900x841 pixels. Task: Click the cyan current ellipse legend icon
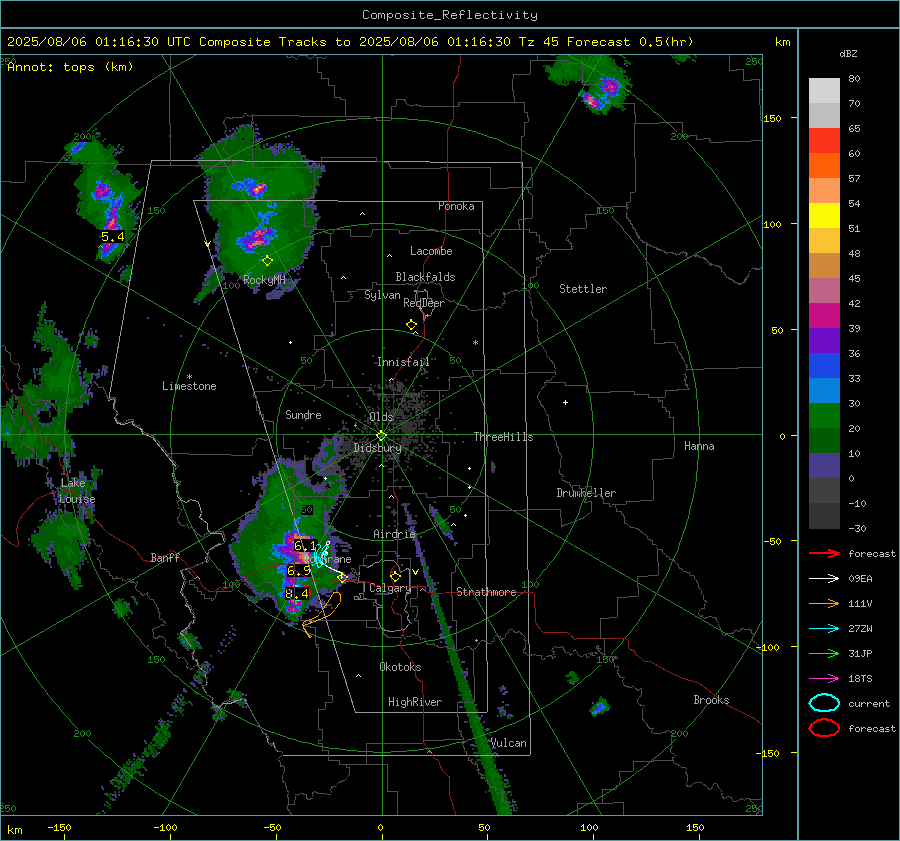824,703
